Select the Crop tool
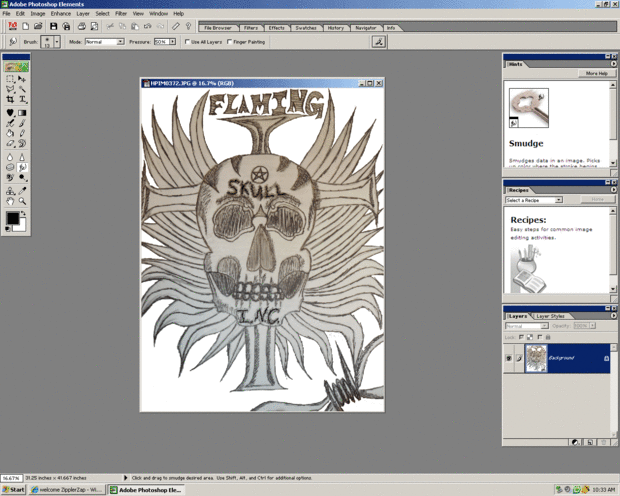This screenshot has height=496, width=620. click(x=10, y=99)
